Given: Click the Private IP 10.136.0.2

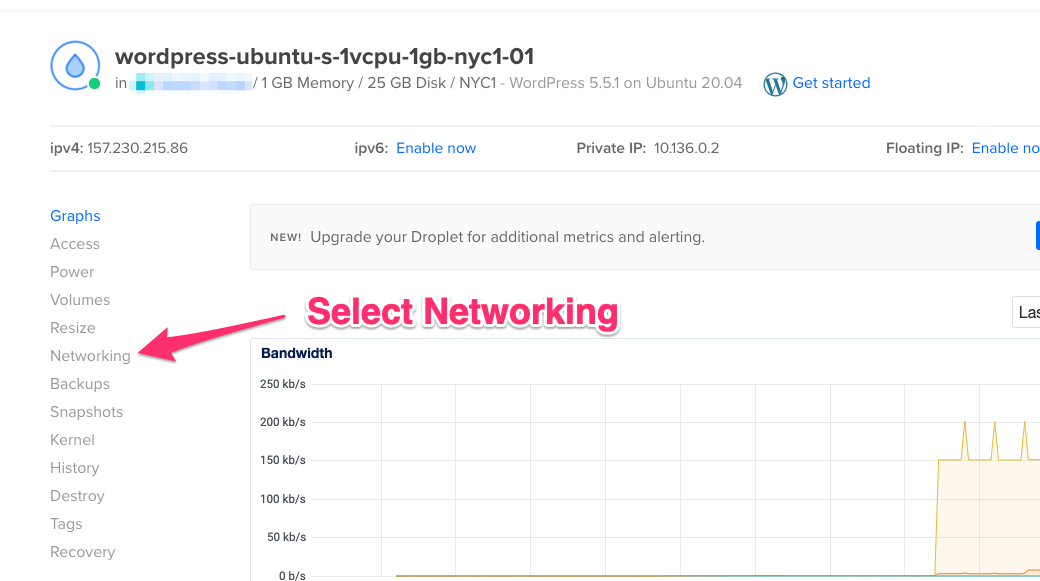Looking at the screenshot, I should 686,148.
